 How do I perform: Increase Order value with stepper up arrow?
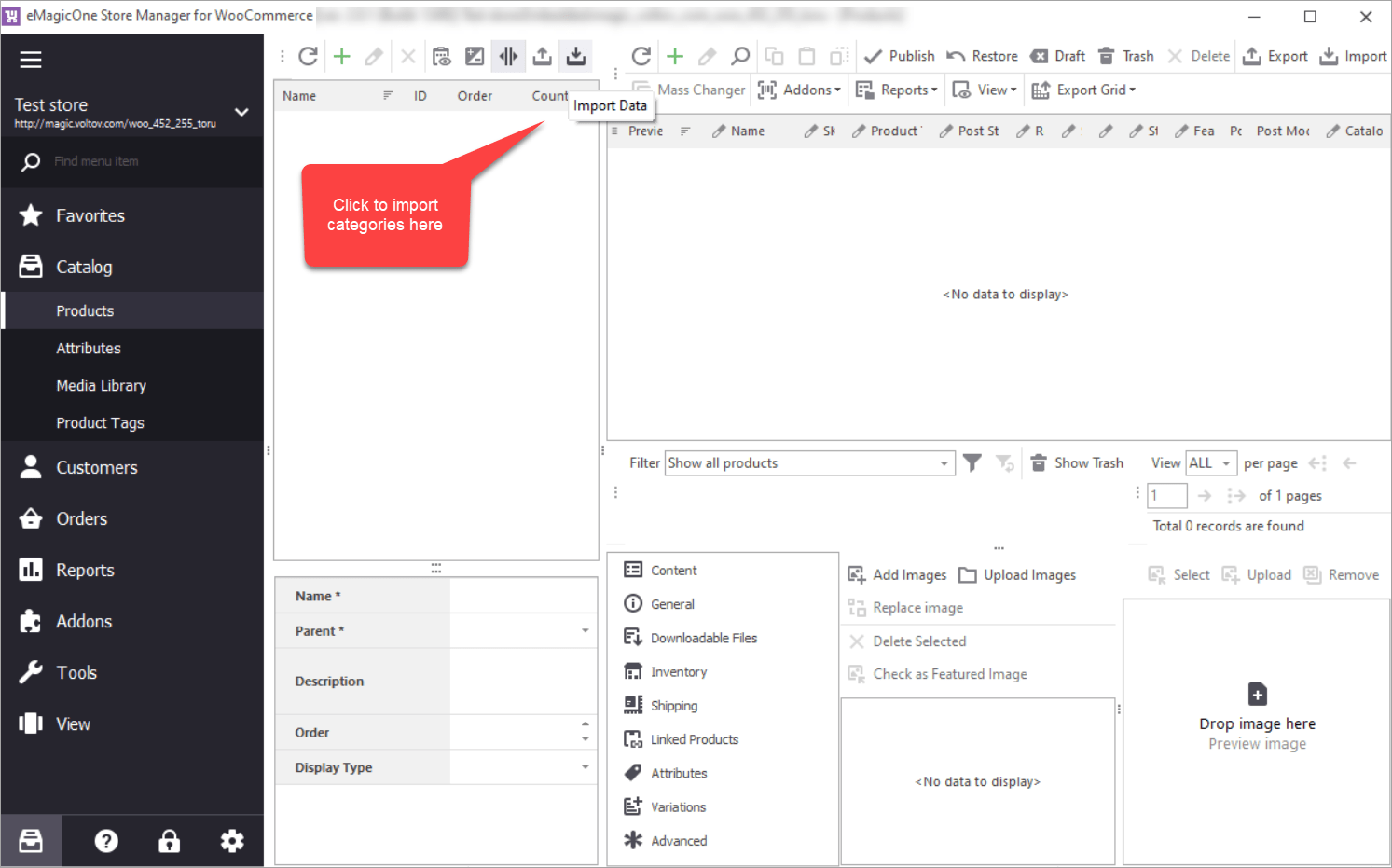586,724
